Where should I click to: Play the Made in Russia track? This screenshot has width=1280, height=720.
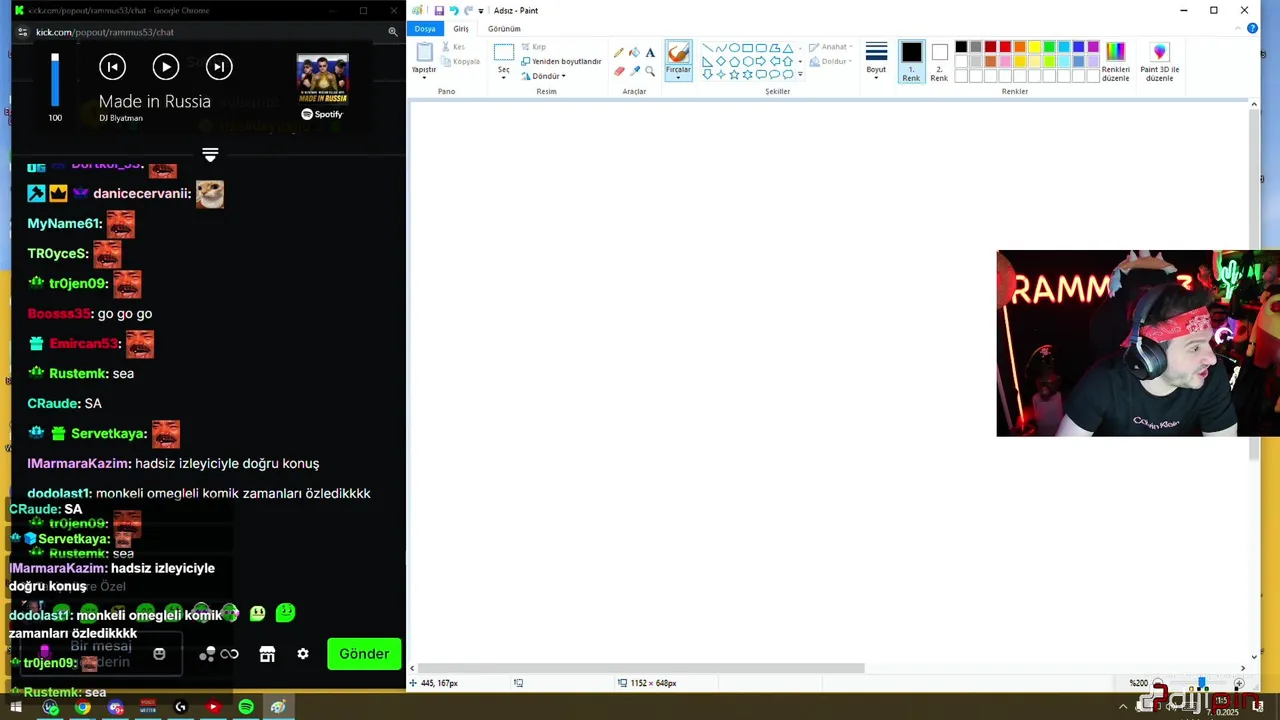pyautogui.click(x=166, y=67)
